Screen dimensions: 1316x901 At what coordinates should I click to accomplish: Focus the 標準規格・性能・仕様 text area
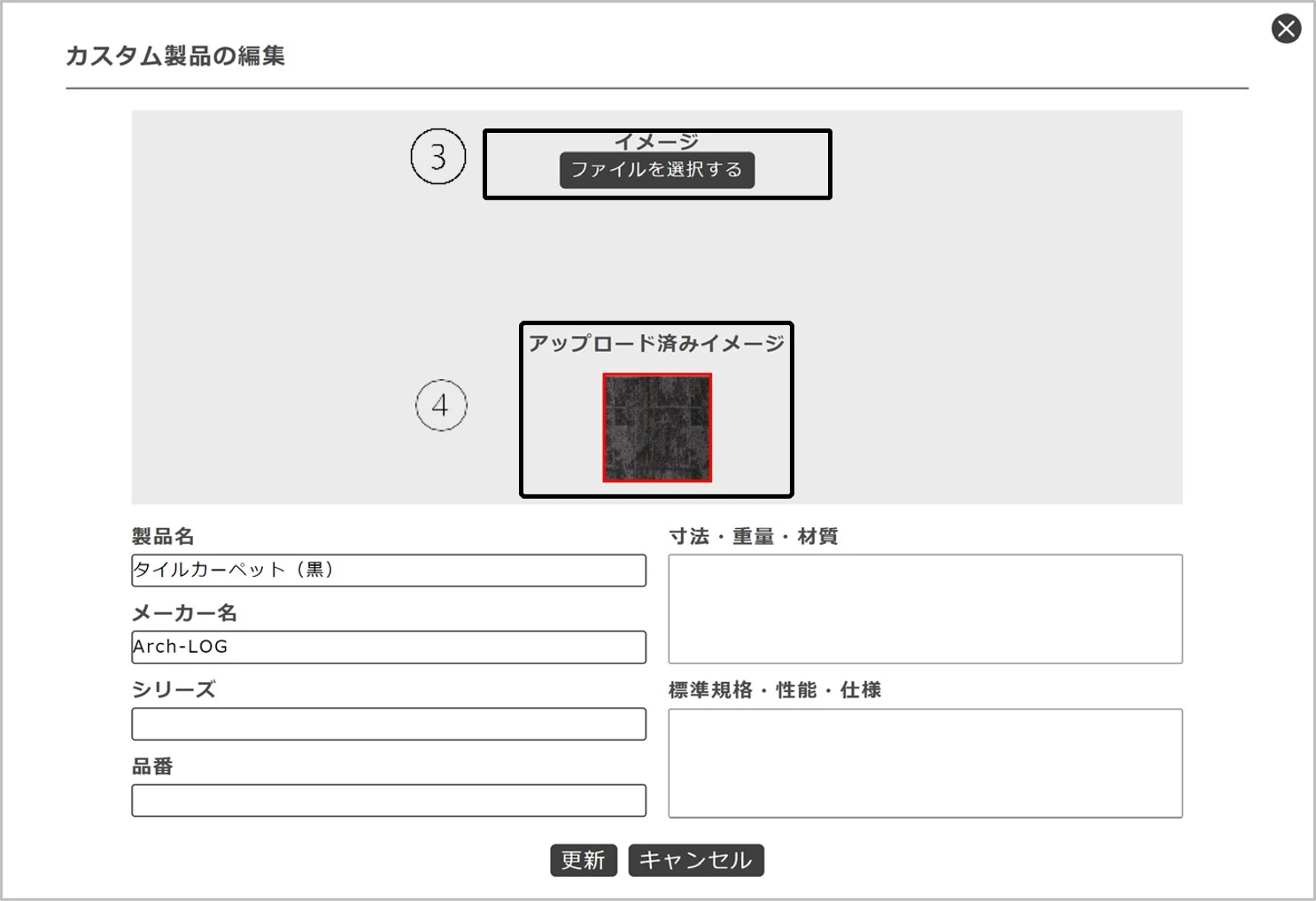[925, 763]
